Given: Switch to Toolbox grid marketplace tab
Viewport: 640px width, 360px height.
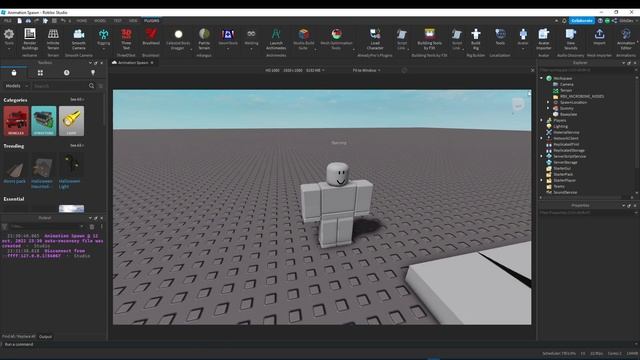Looking at the screenshot, I should [40, 73].
